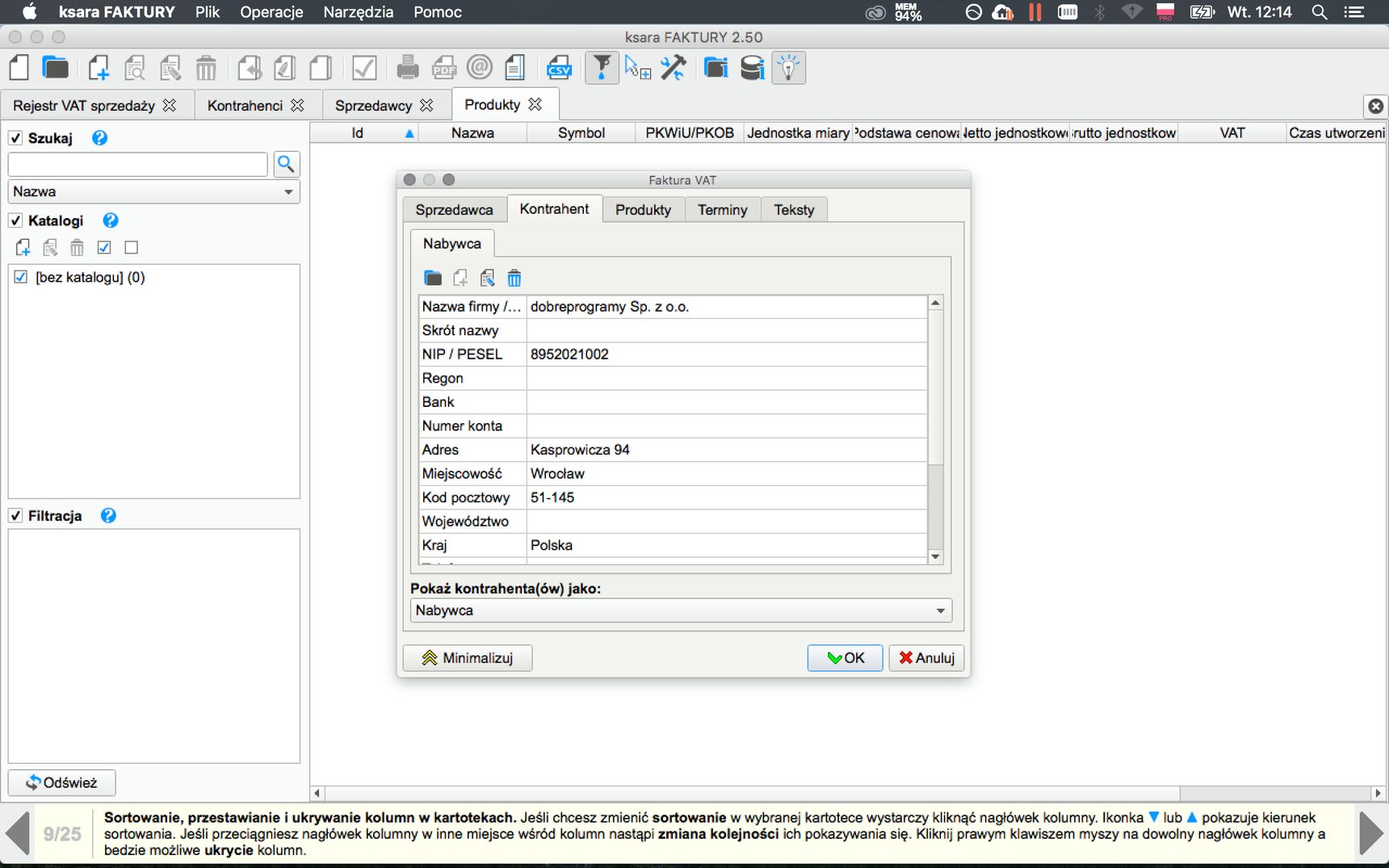
Task: Toggle the Szukaj checkbox
Action: (15, 138)
